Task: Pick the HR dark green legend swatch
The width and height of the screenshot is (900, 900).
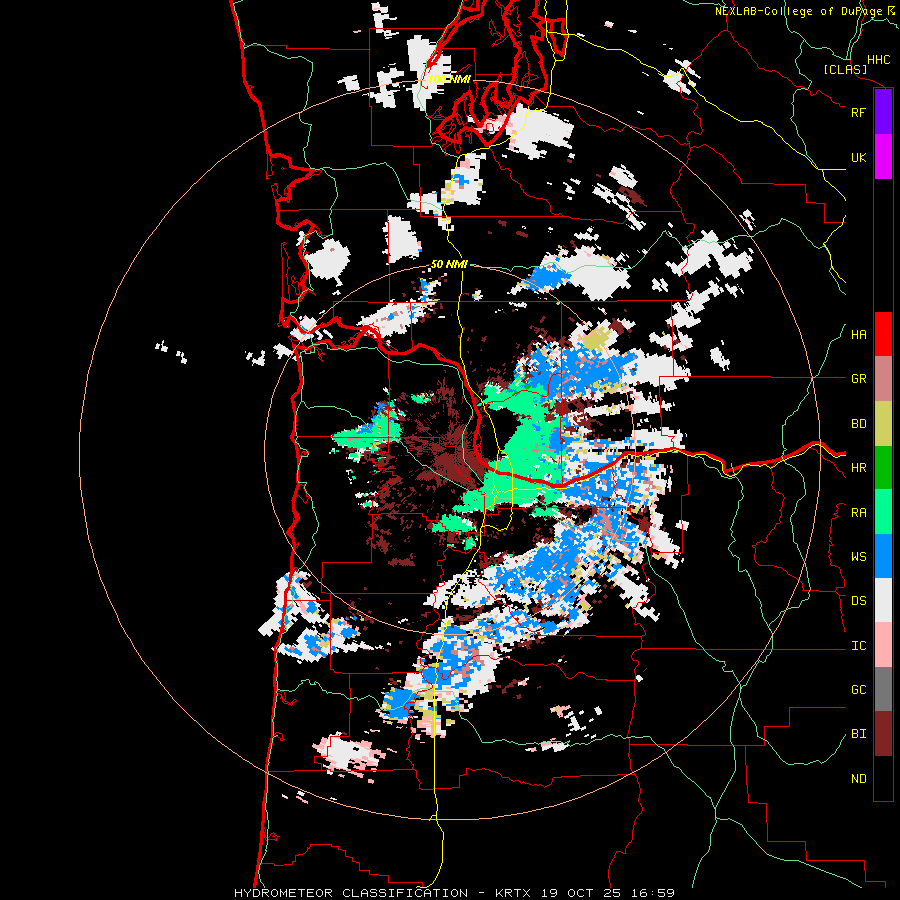Action: [883, 468]
